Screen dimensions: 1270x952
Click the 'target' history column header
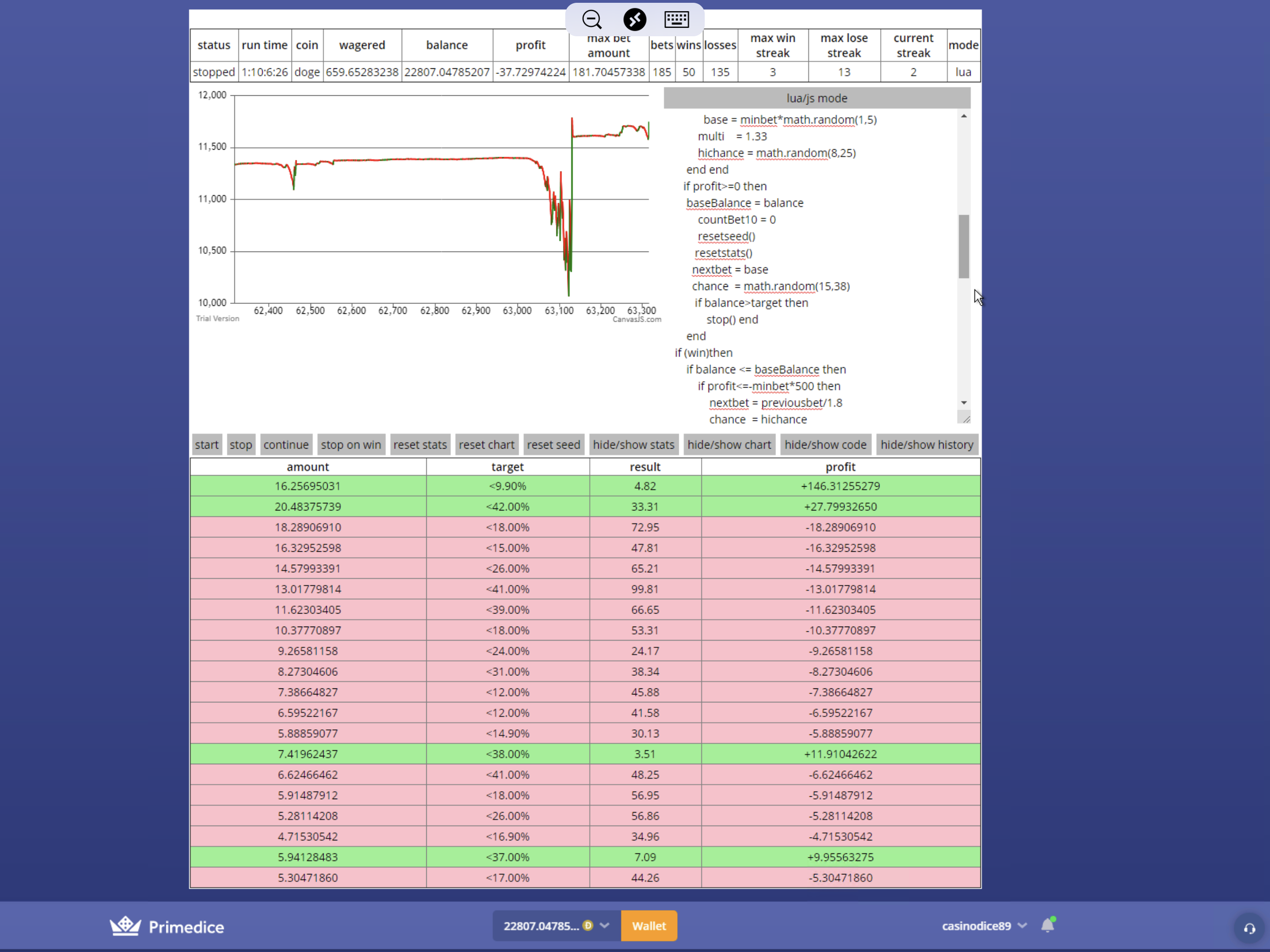point(508,467)
